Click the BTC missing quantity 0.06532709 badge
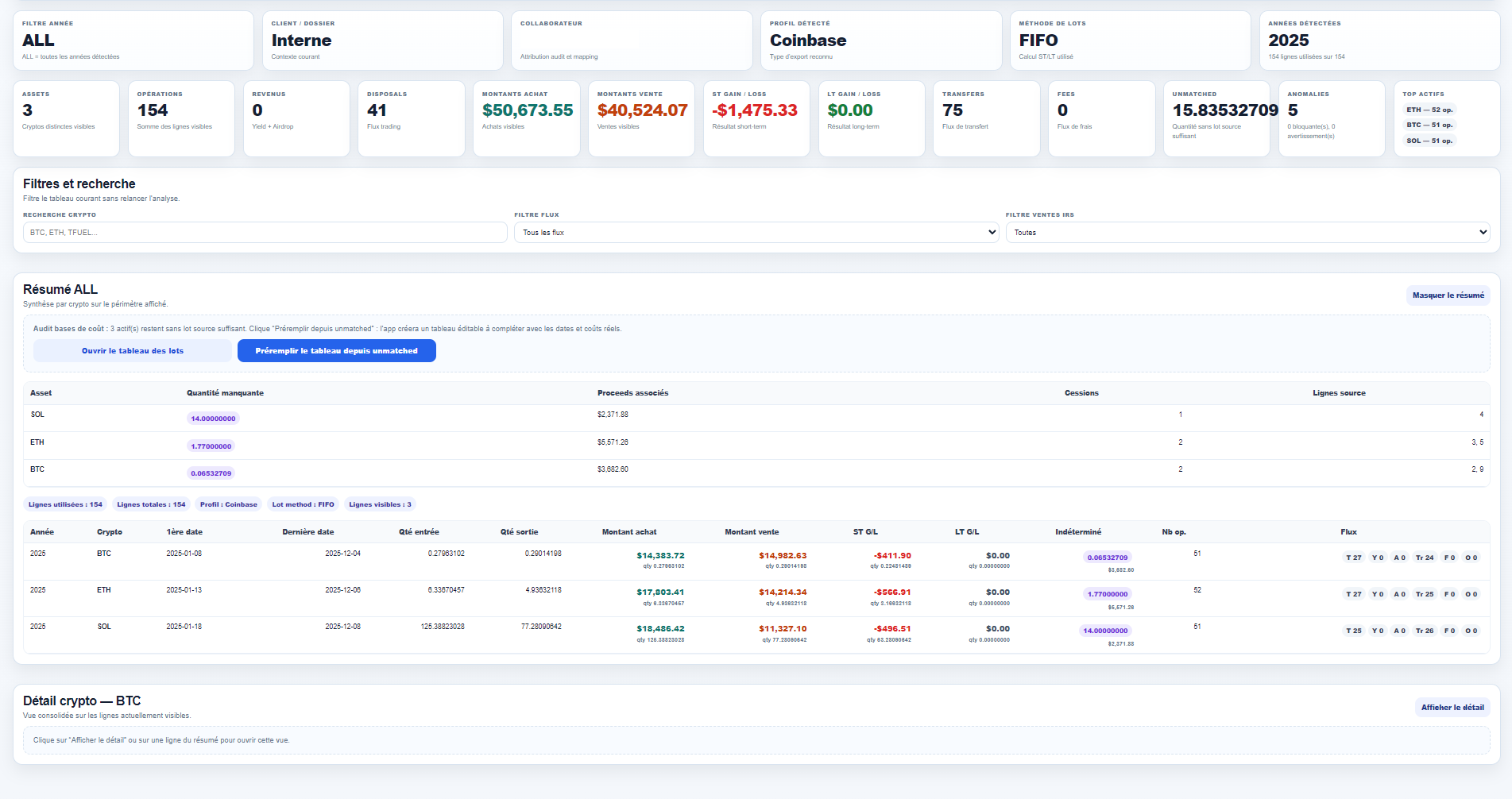1512x799 pixels. tap(211, 473)
